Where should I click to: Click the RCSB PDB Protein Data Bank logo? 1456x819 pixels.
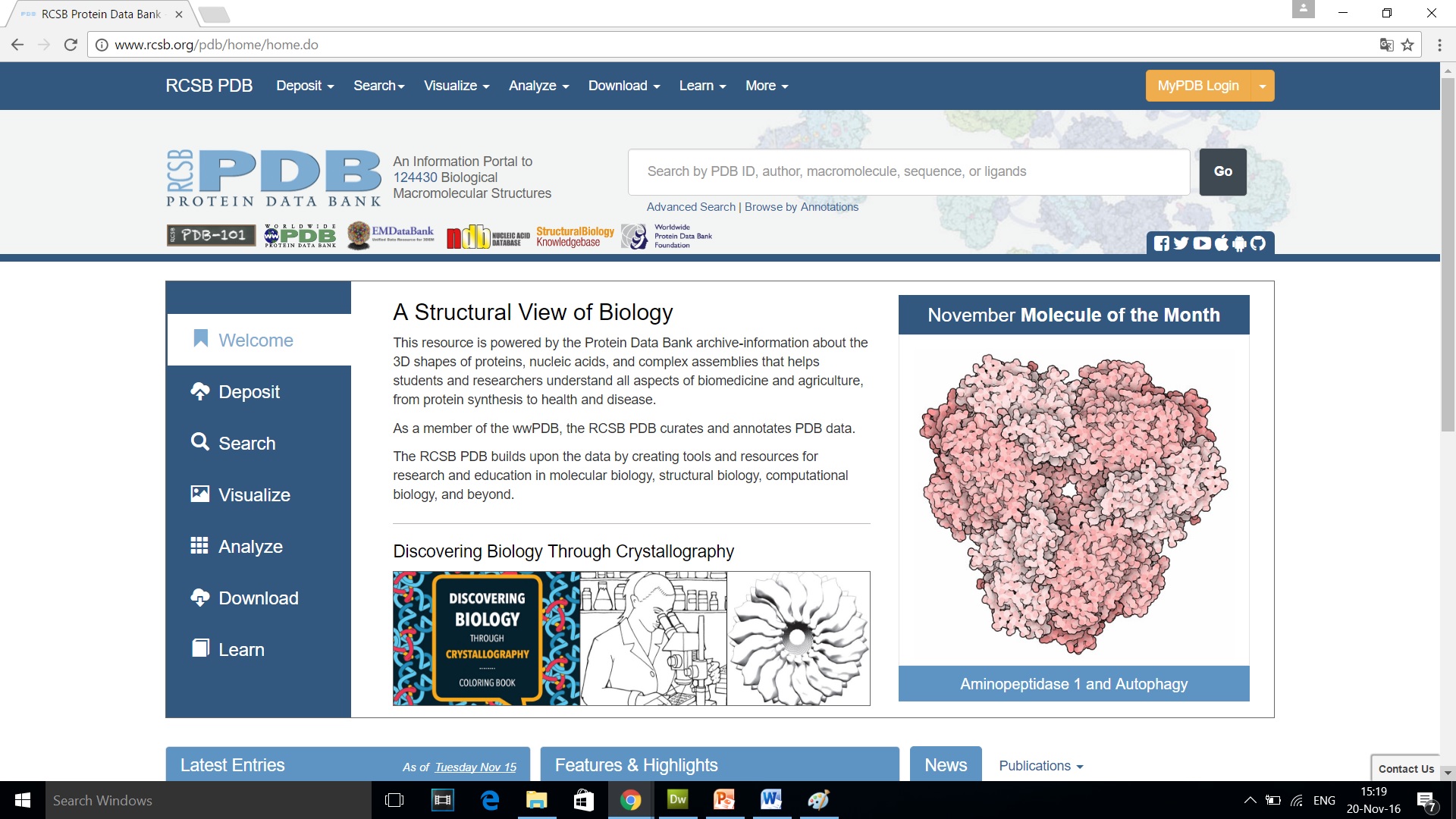[x=274, y=178]
